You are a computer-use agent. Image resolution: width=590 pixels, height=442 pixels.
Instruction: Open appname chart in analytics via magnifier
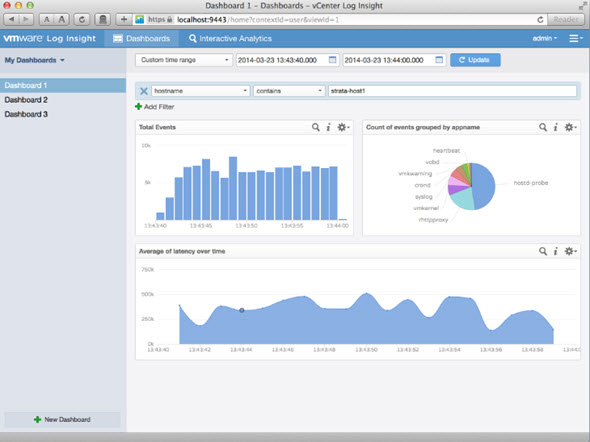coord(543,127)
